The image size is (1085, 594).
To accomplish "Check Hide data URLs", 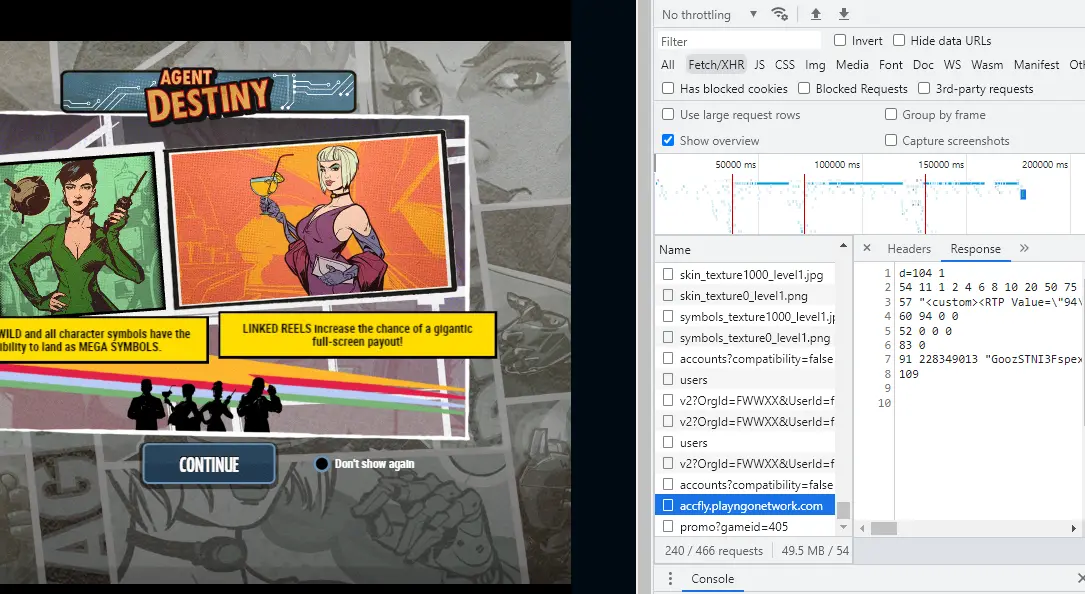I will pyautogui.click(x=899, y=40).
